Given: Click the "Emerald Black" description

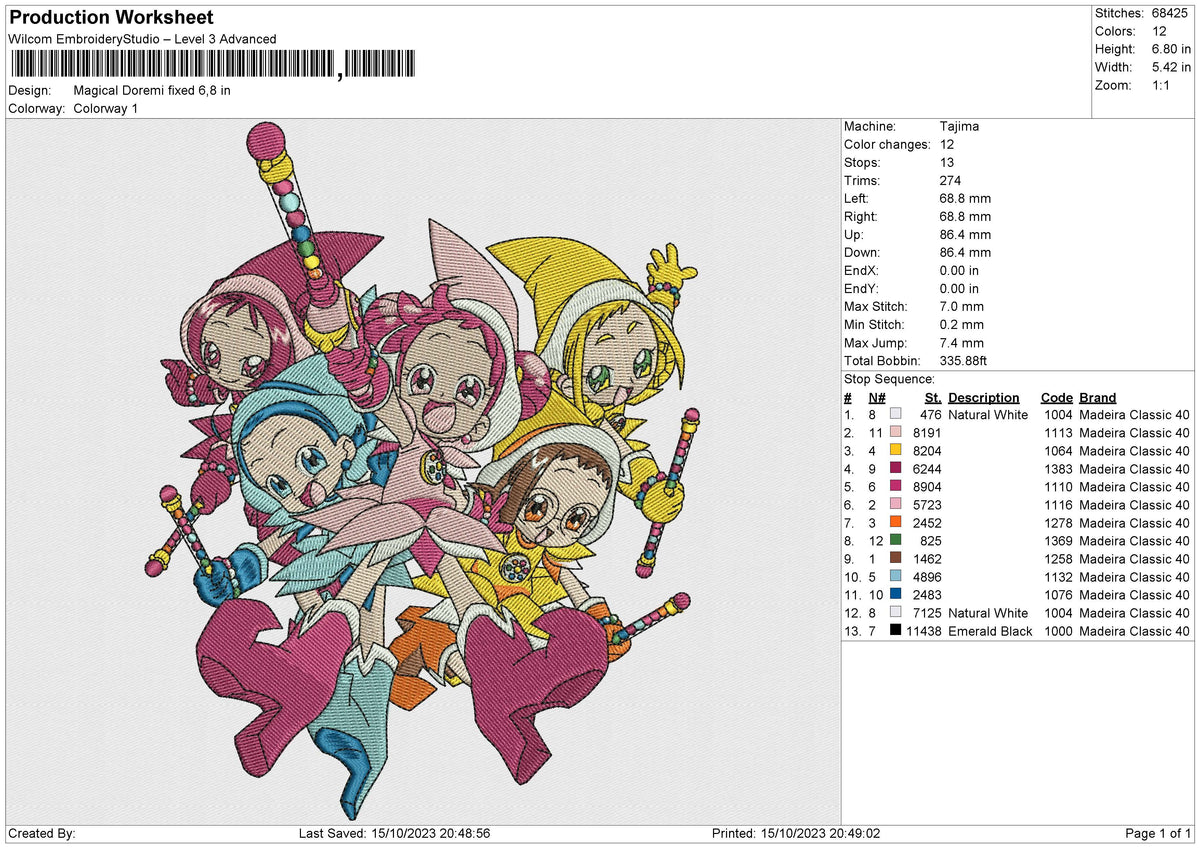Looking at the screenshot, I should pos(990,631).
